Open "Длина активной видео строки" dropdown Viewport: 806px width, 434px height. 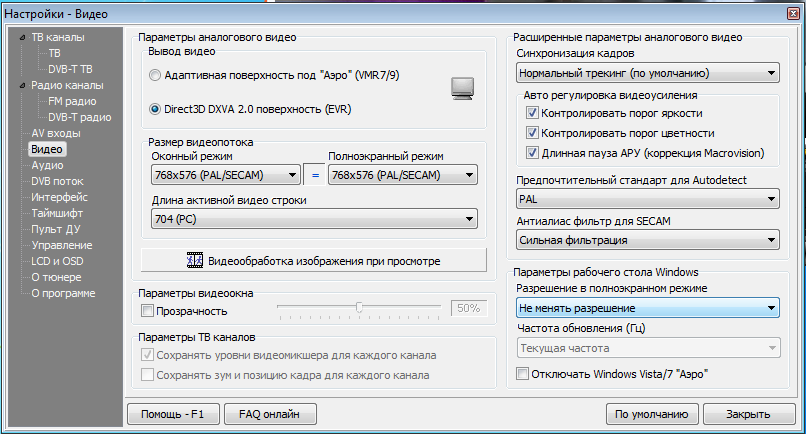314,220
